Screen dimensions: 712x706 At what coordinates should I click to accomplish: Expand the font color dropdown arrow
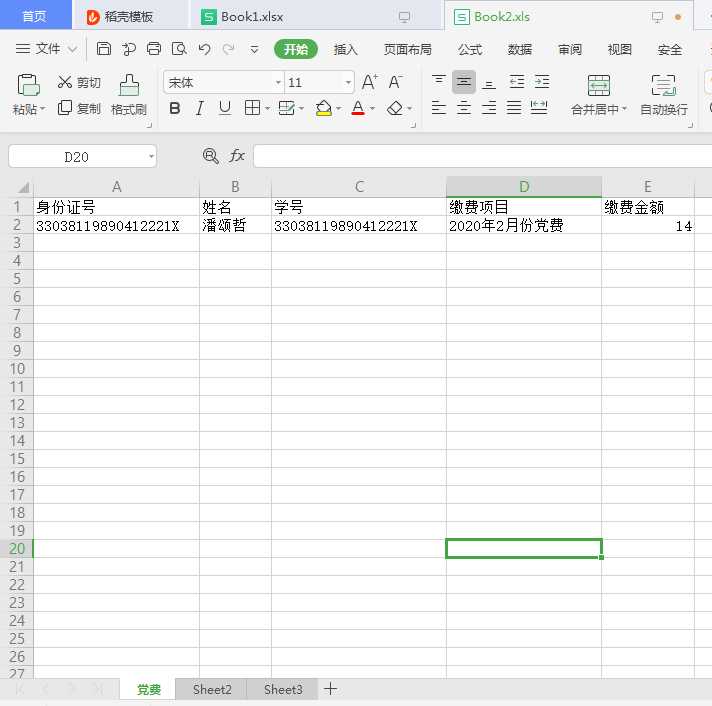[372, 109]
